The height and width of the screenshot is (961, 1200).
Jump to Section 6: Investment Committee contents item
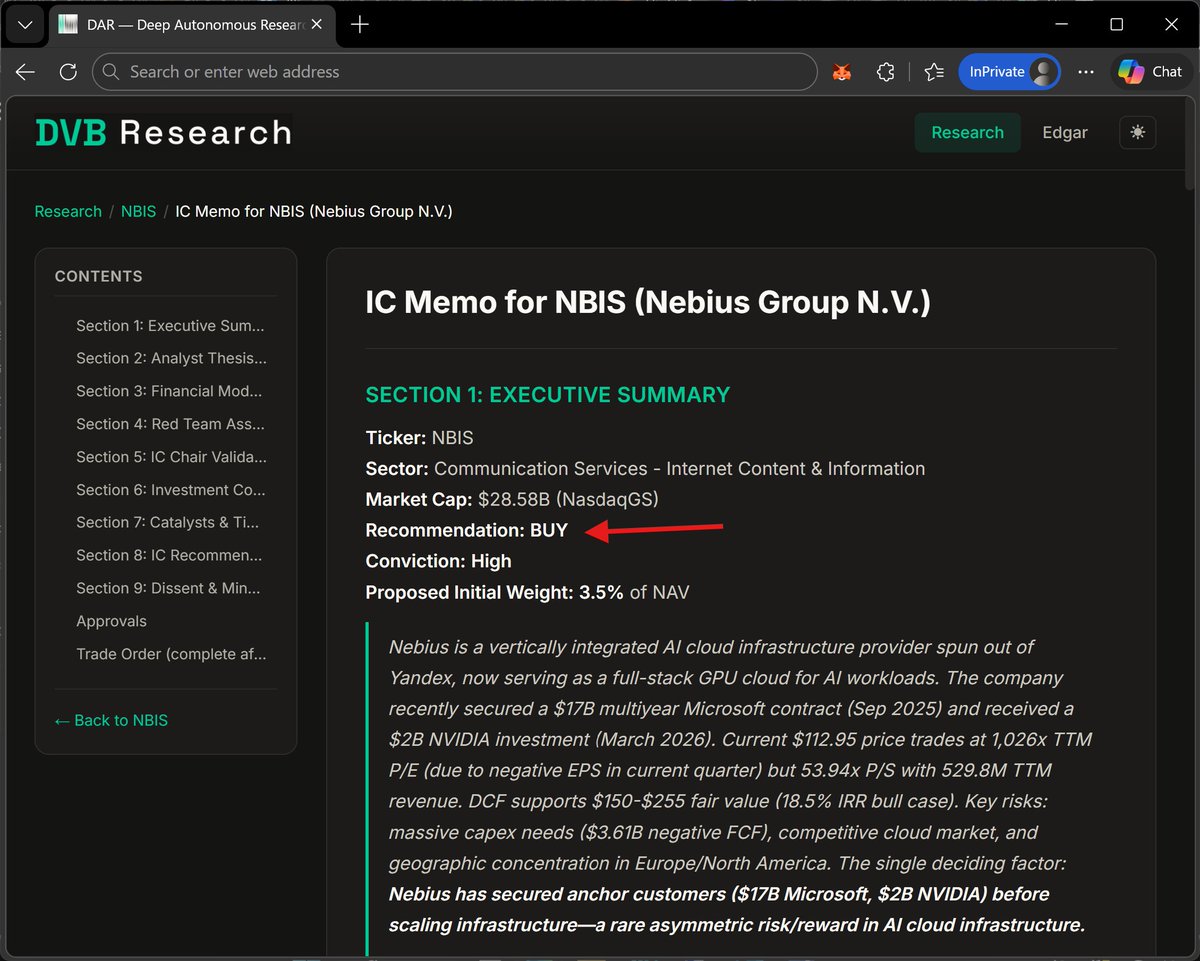171,490
